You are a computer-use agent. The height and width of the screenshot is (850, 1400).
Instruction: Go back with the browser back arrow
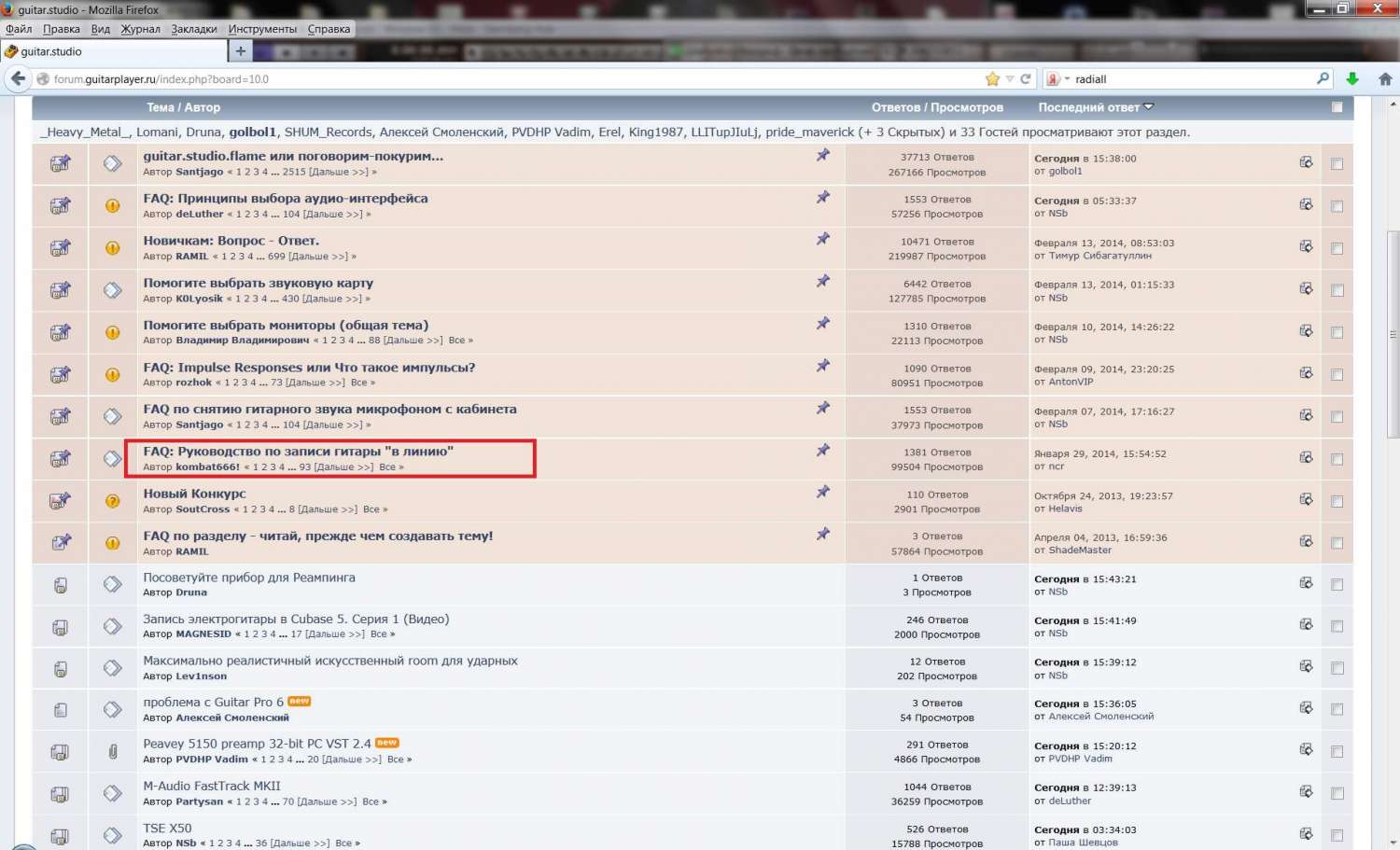[x=18, y=79]
